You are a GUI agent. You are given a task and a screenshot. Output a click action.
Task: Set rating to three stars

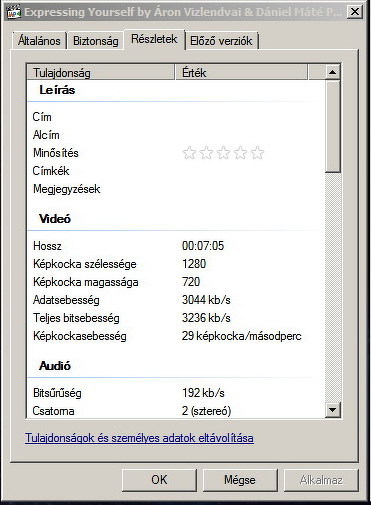click(223, 153)
